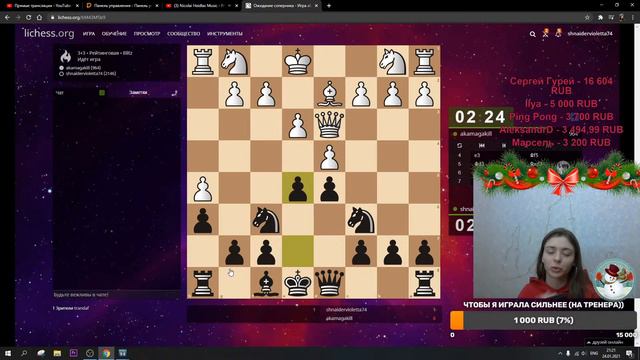Open the СООБЩЕСТВО menu
Viewport: 640px width, 360px height.
tap(184, 34)
